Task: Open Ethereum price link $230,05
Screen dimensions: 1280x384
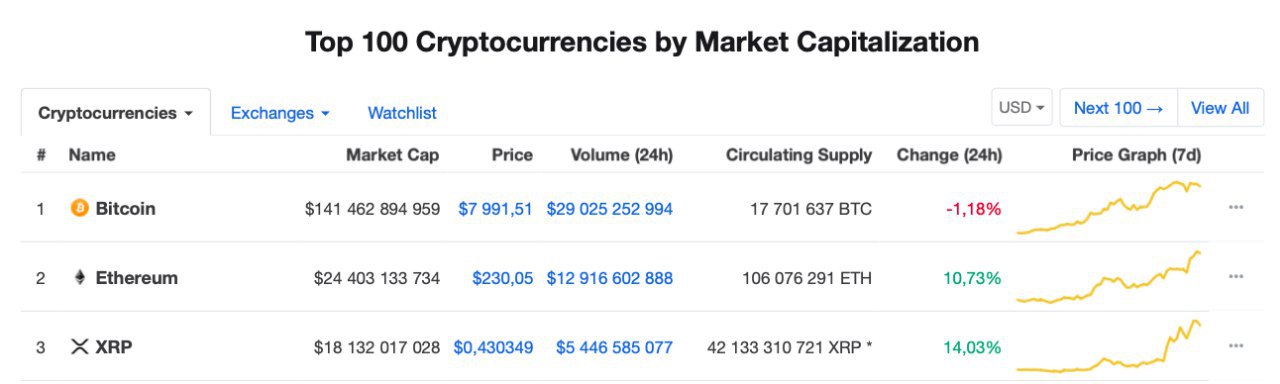Action: pyautogui.click(x=502, y=278)
